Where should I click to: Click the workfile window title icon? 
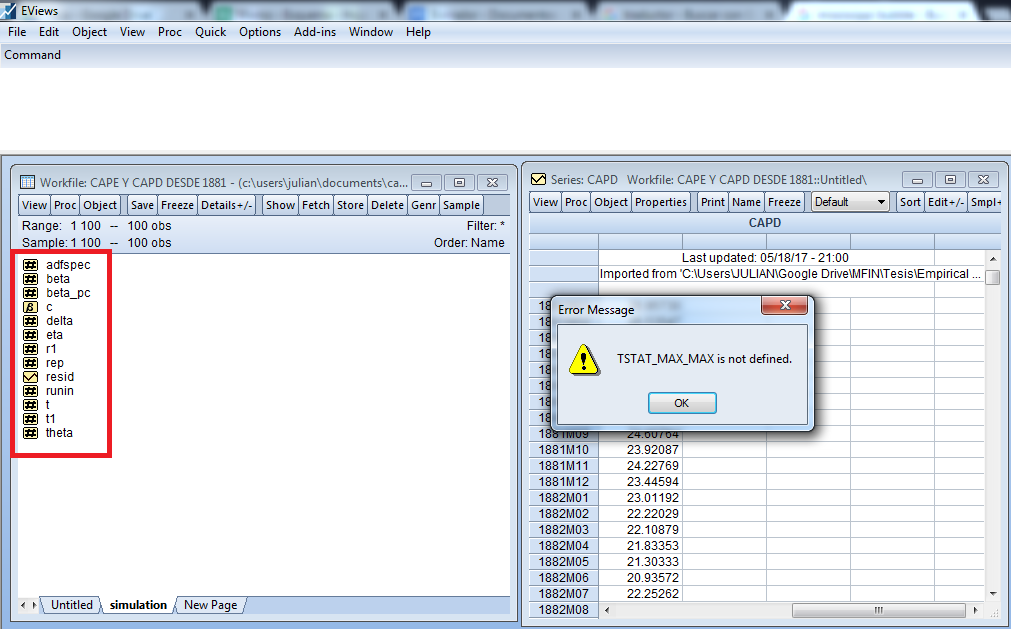click(27, 182)
